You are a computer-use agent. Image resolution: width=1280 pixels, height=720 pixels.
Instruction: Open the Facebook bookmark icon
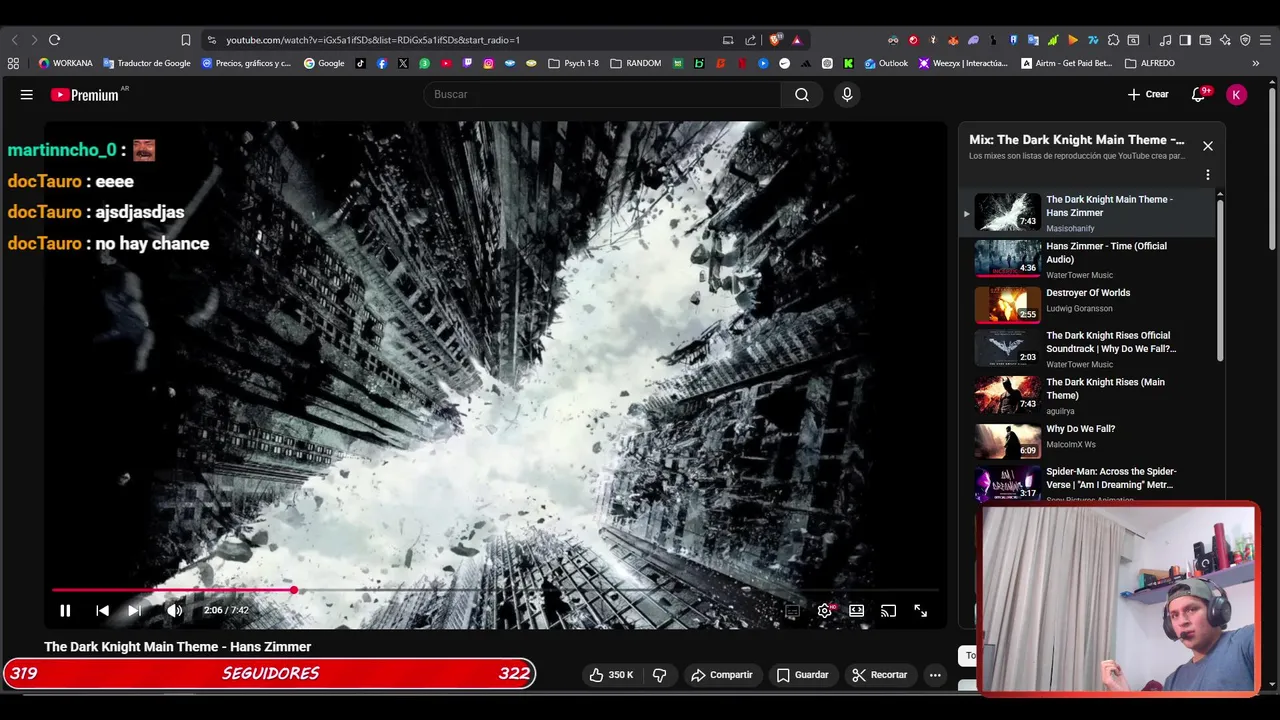382,63
